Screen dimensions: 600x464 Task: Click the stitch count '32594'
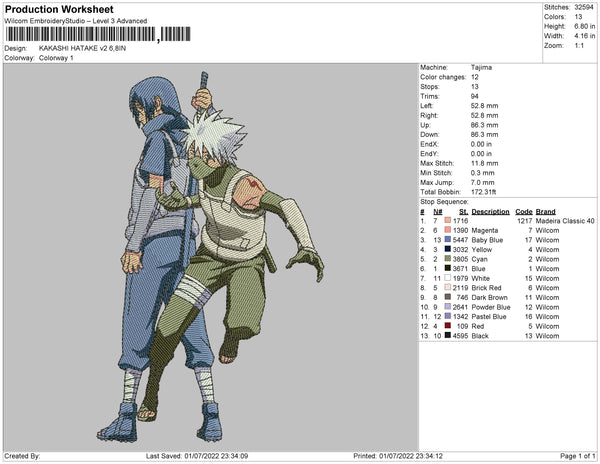[x=584, y=7]
